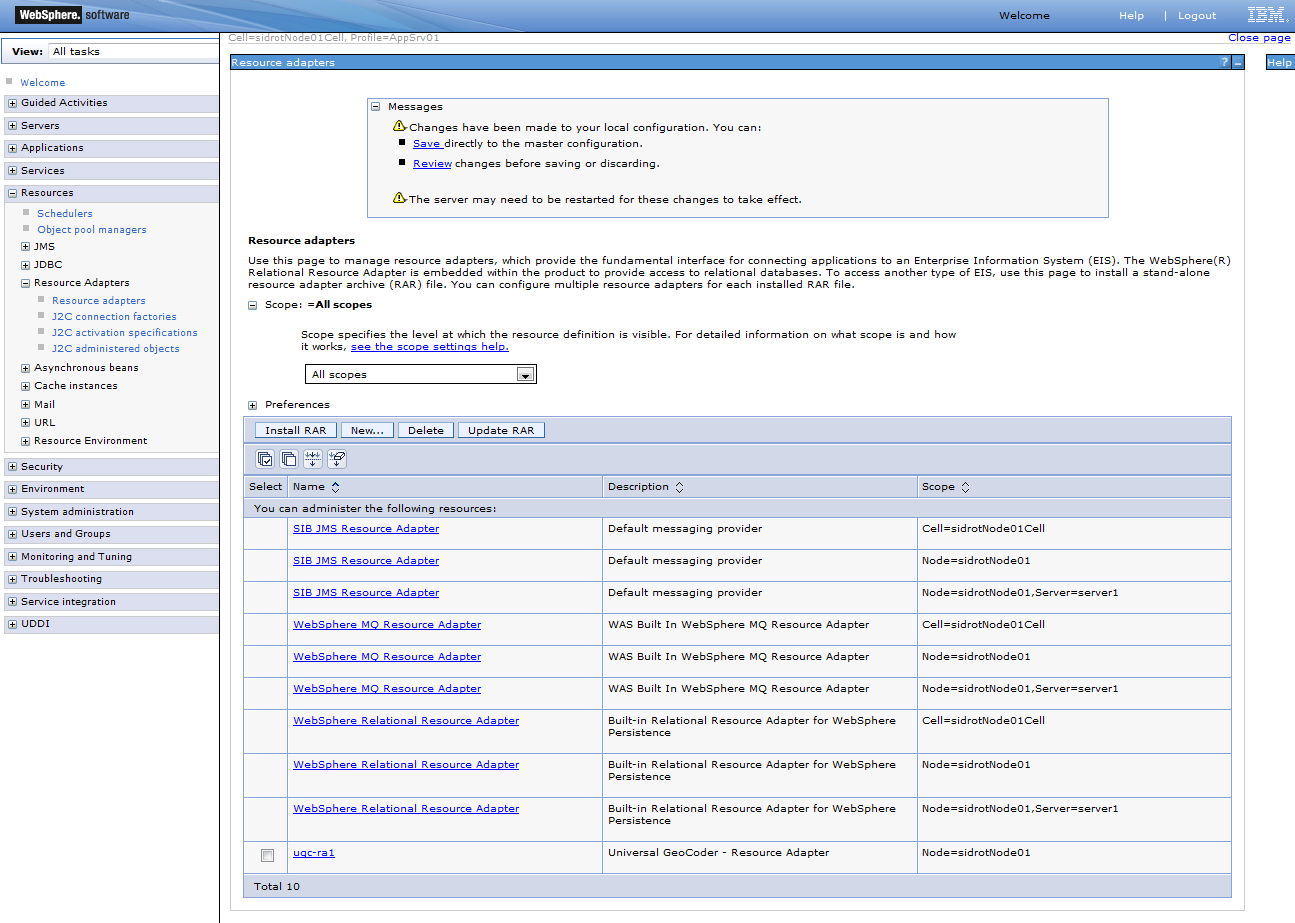The image size is (1295, 923).
Task: Expand Asynchronous beans node
Action: 26,368
